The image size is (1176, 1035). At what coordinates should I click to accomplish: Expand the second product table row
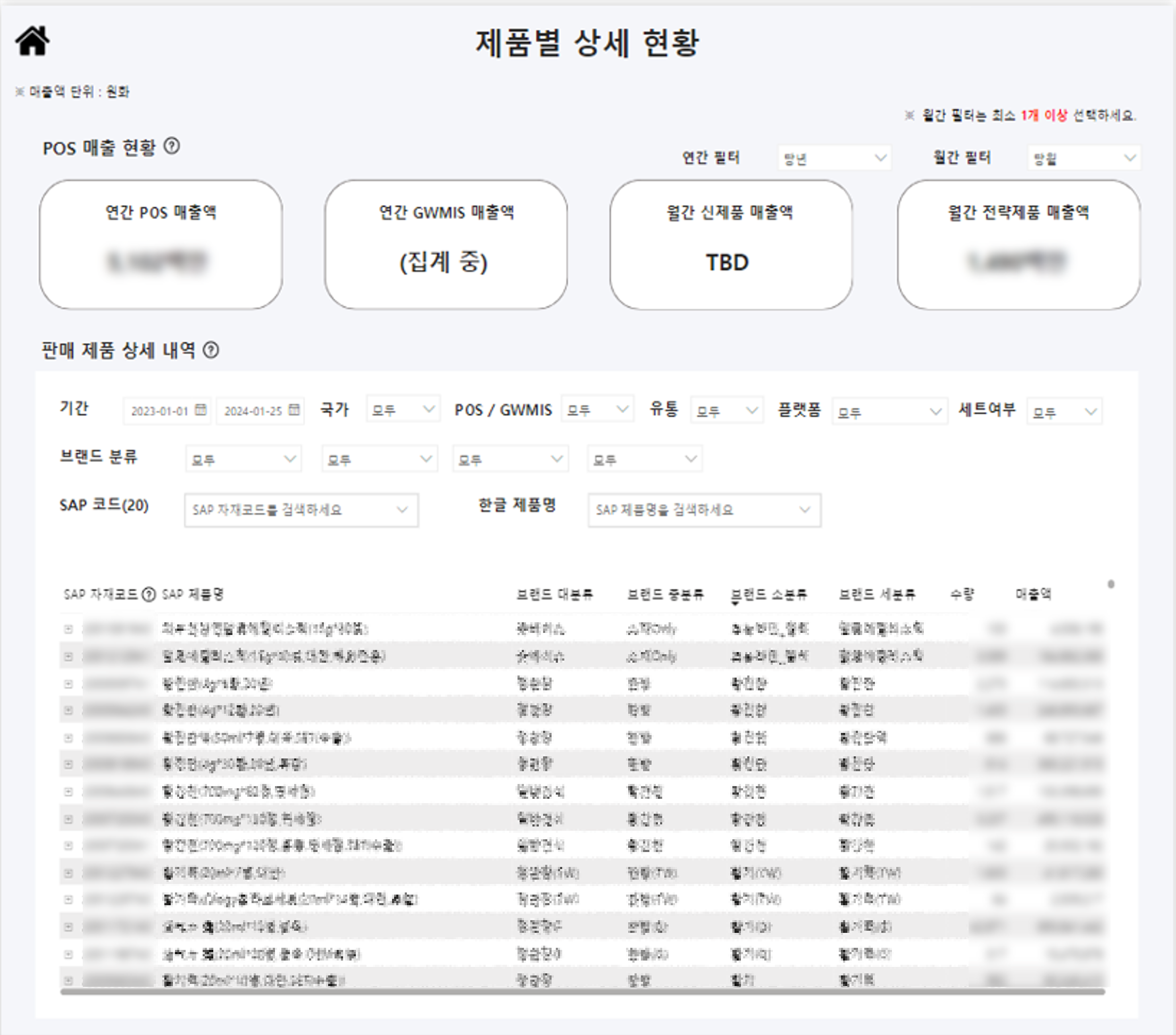pos(69,656)
